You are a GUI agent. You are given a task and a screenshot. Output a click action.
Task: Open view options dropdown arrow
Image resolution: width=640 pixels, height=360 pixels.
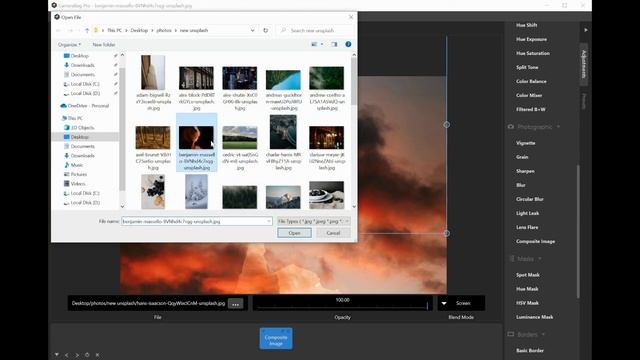[322, 44]
